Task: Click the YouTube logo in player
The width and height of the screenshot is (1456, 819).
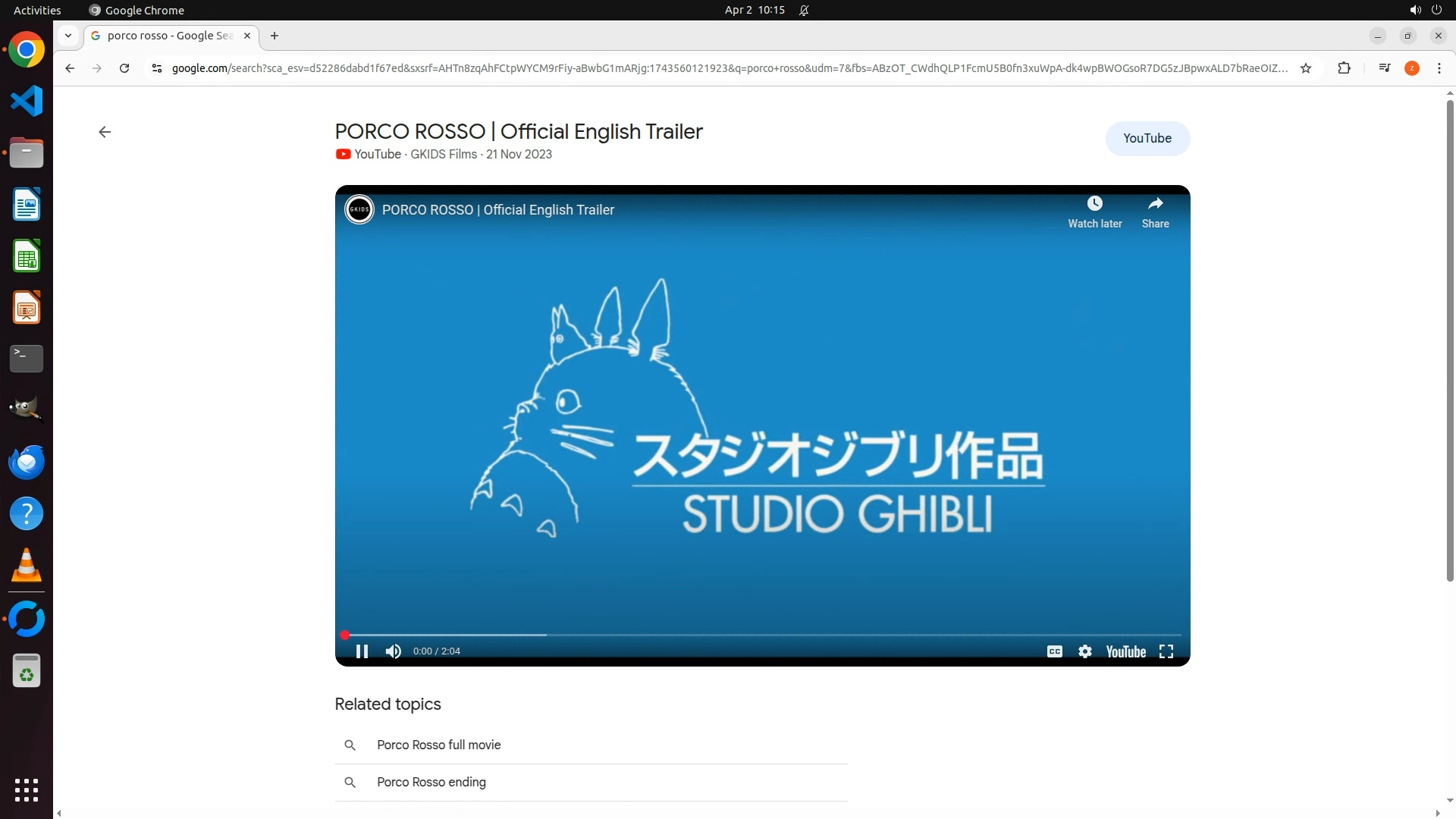Action: pos(1125,651)
